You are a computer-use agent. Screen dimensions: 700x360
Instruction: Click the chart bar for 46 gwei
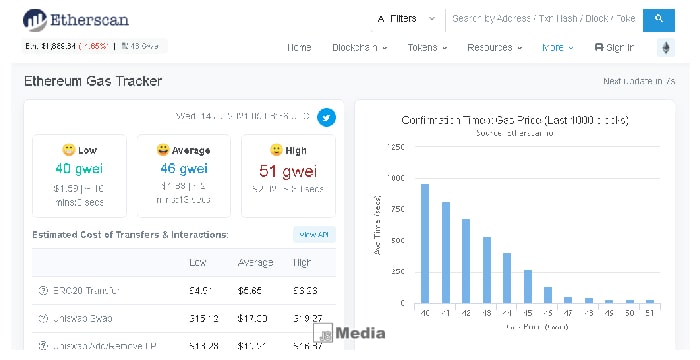(x=548, y=295)
